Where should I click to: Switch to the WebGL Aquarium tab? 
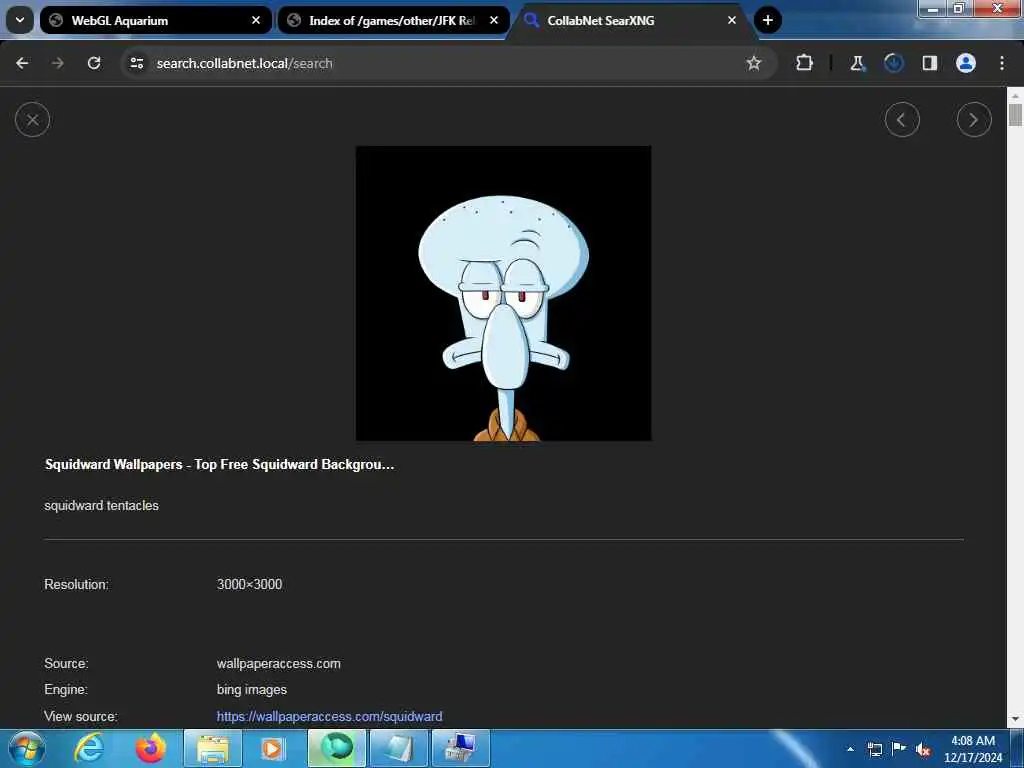click(155, 20)
